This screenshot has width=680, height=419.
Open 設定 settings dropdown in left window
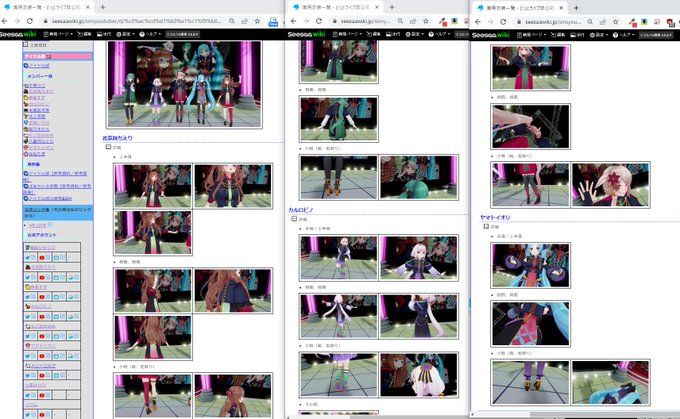[x=125, y=34]
